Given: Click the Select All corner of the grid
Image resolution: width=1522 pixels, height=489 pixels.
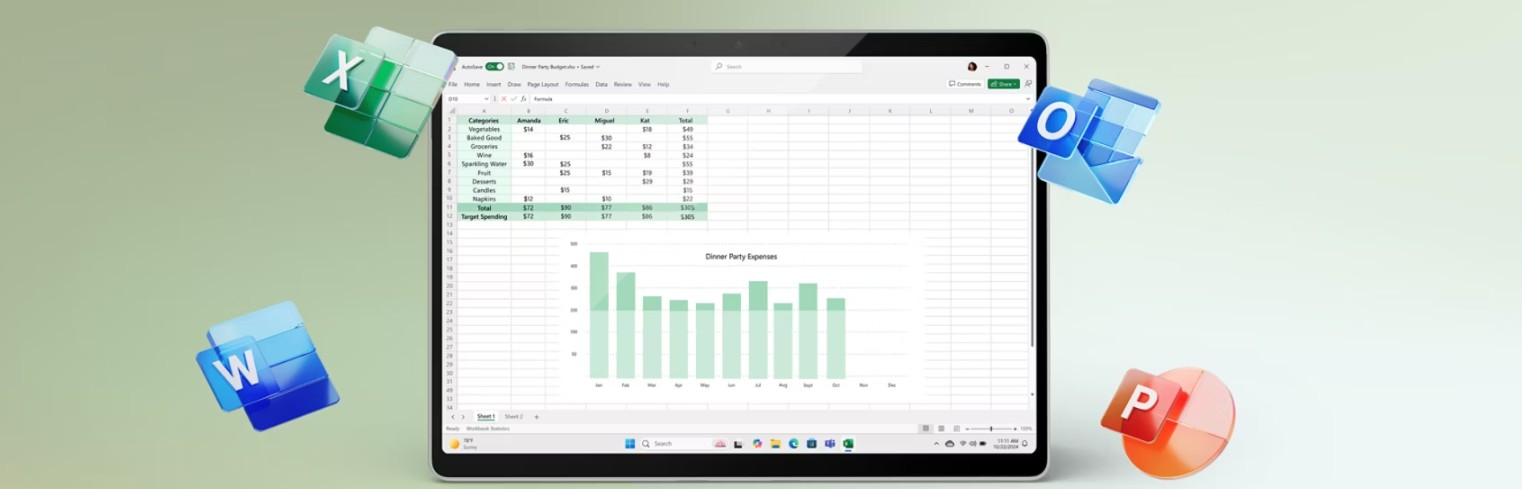Looking at the screenshot, I should 452,111.
